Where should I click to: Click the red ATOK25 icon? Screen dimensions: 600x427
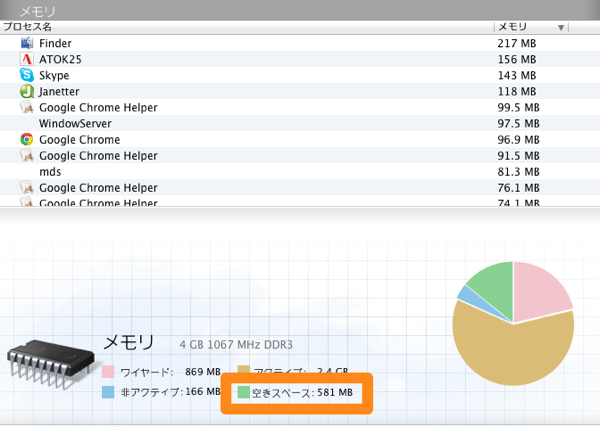[26, 59]
